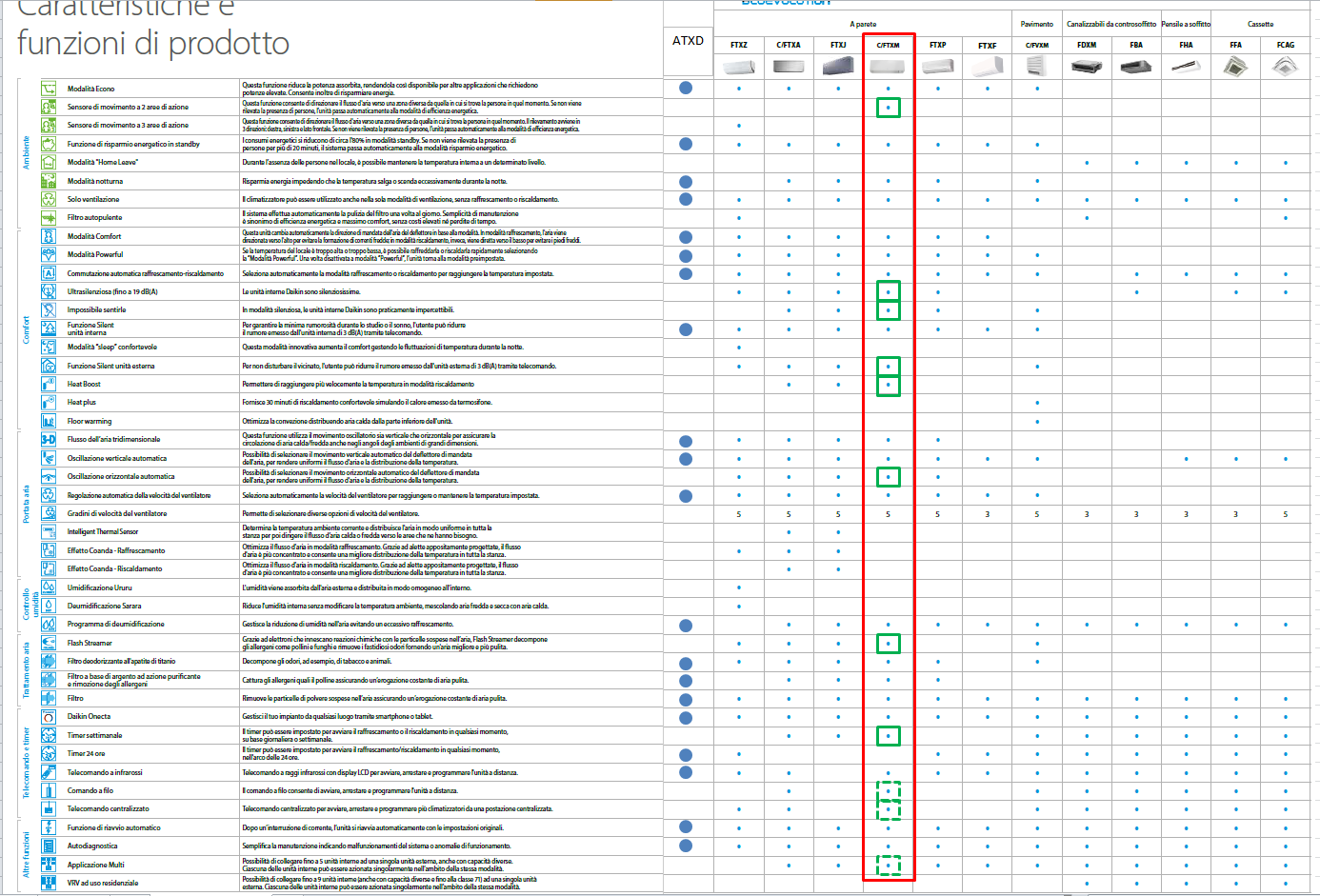Screen dimensions: 1320x896
Task: Click the 'Funzione Silent unità esterna' feature name
Action: (x=110, y=366)
